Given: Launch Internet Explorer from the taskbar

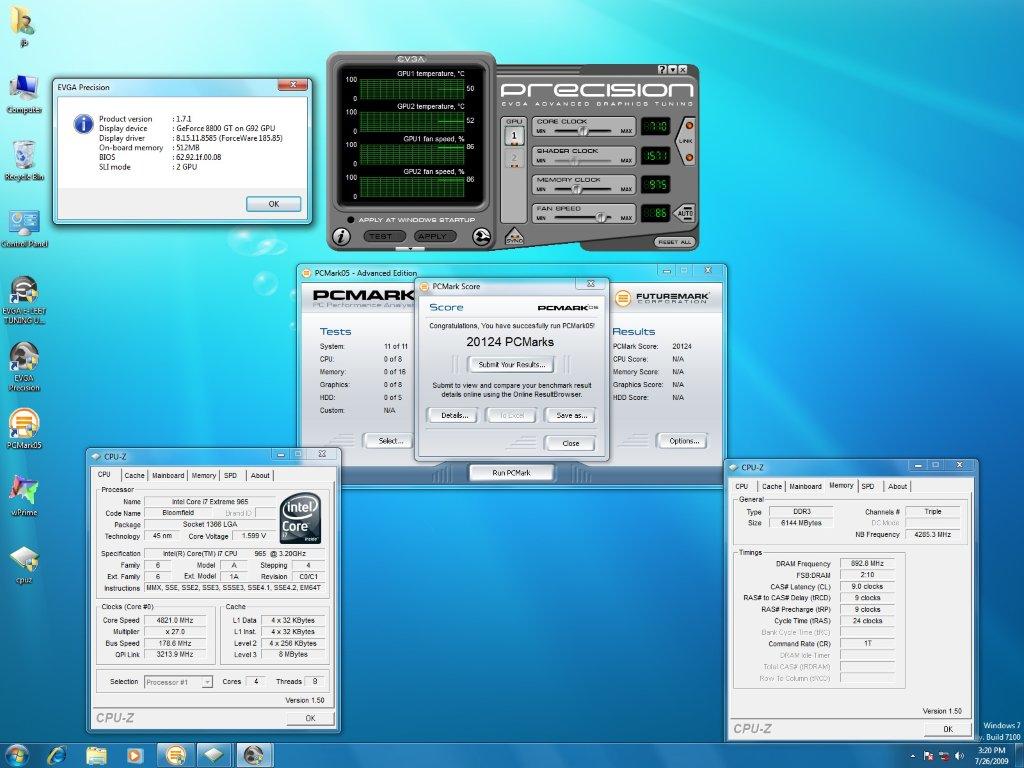Looking at the screenshot, I should click(x=57, y=756).
